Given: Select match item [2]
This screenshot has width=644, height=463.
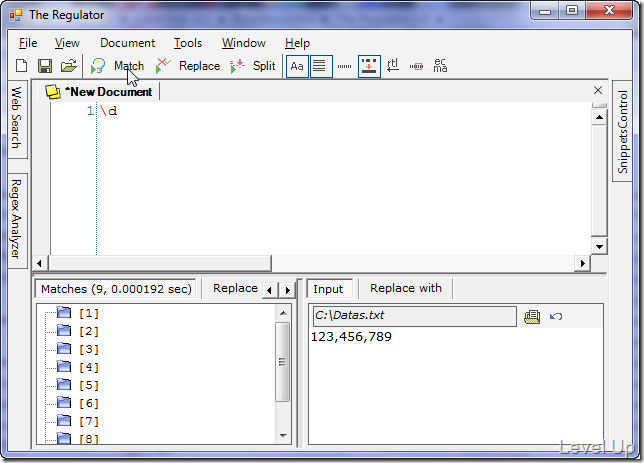Looking at the screenshot, I should point(89,331).
